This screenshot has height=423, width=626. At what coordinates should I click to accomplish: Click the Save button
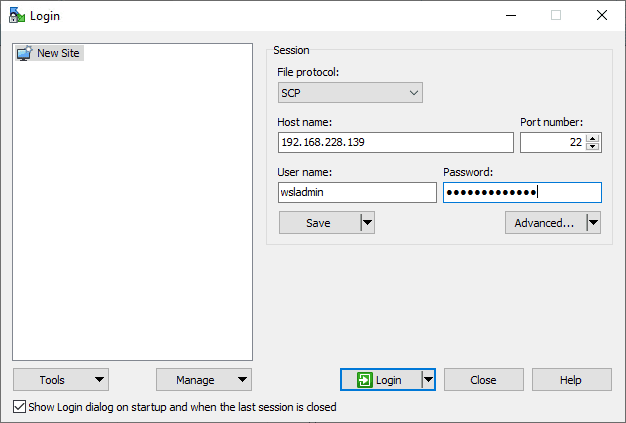319,223
